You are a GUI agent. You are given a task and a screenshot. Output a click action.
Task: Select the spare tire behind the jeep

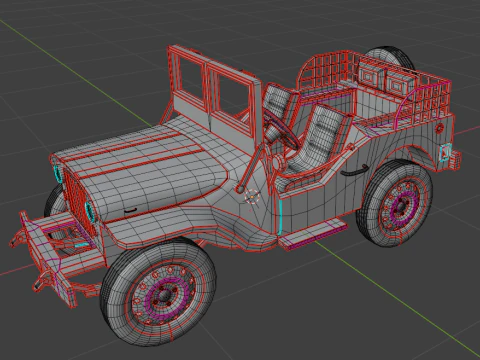point(390,57)
